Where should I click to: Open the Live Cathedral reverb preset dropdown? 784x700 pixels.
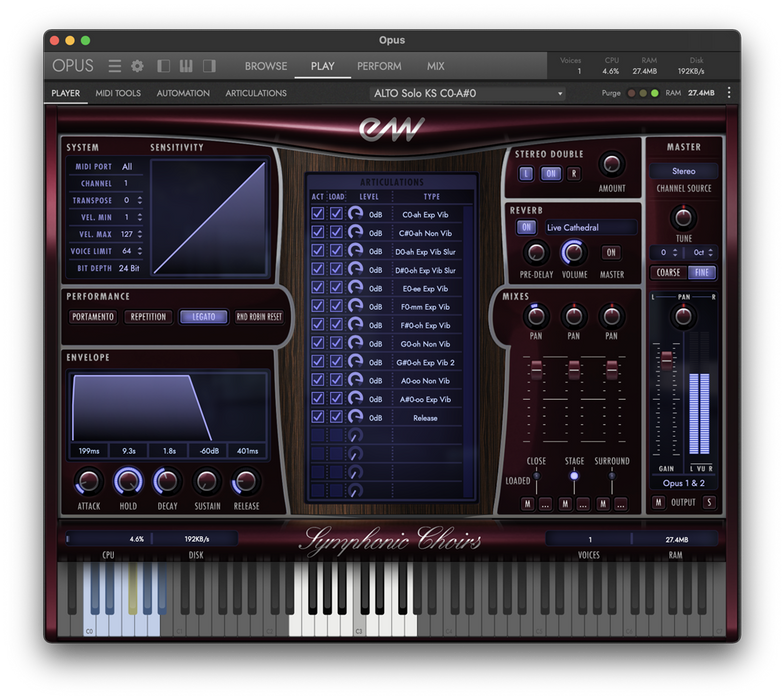click(x=588, y=227)
